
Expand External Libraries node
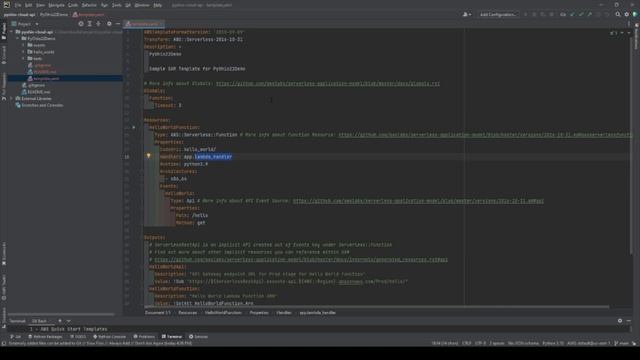tap(12, 98)
